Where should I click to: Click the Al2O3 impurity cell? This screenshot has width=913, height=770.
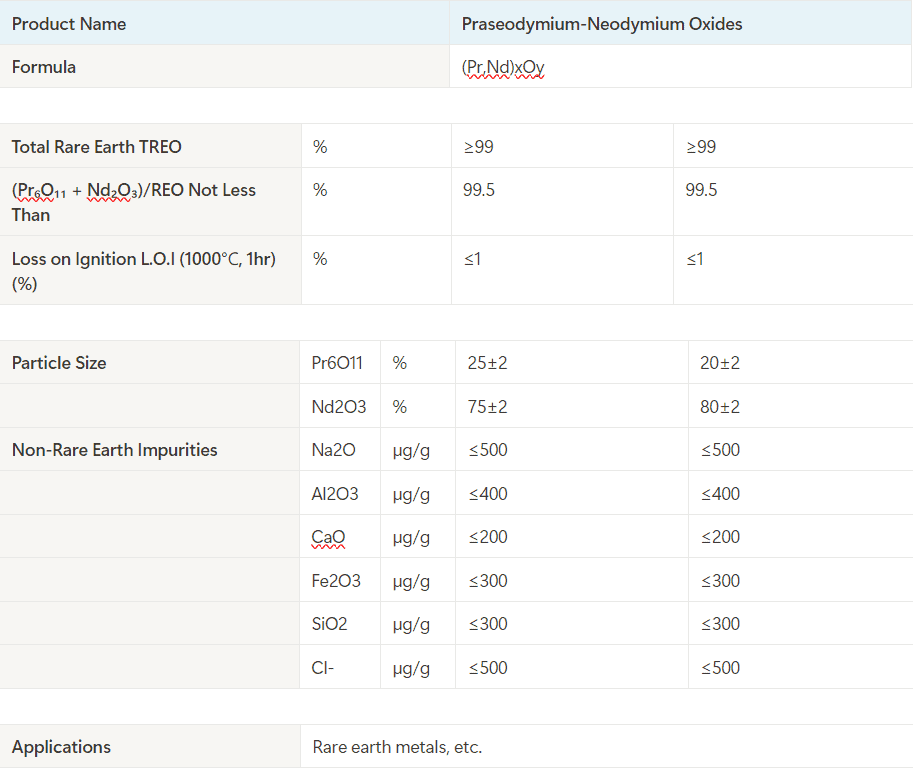point(335,494)
